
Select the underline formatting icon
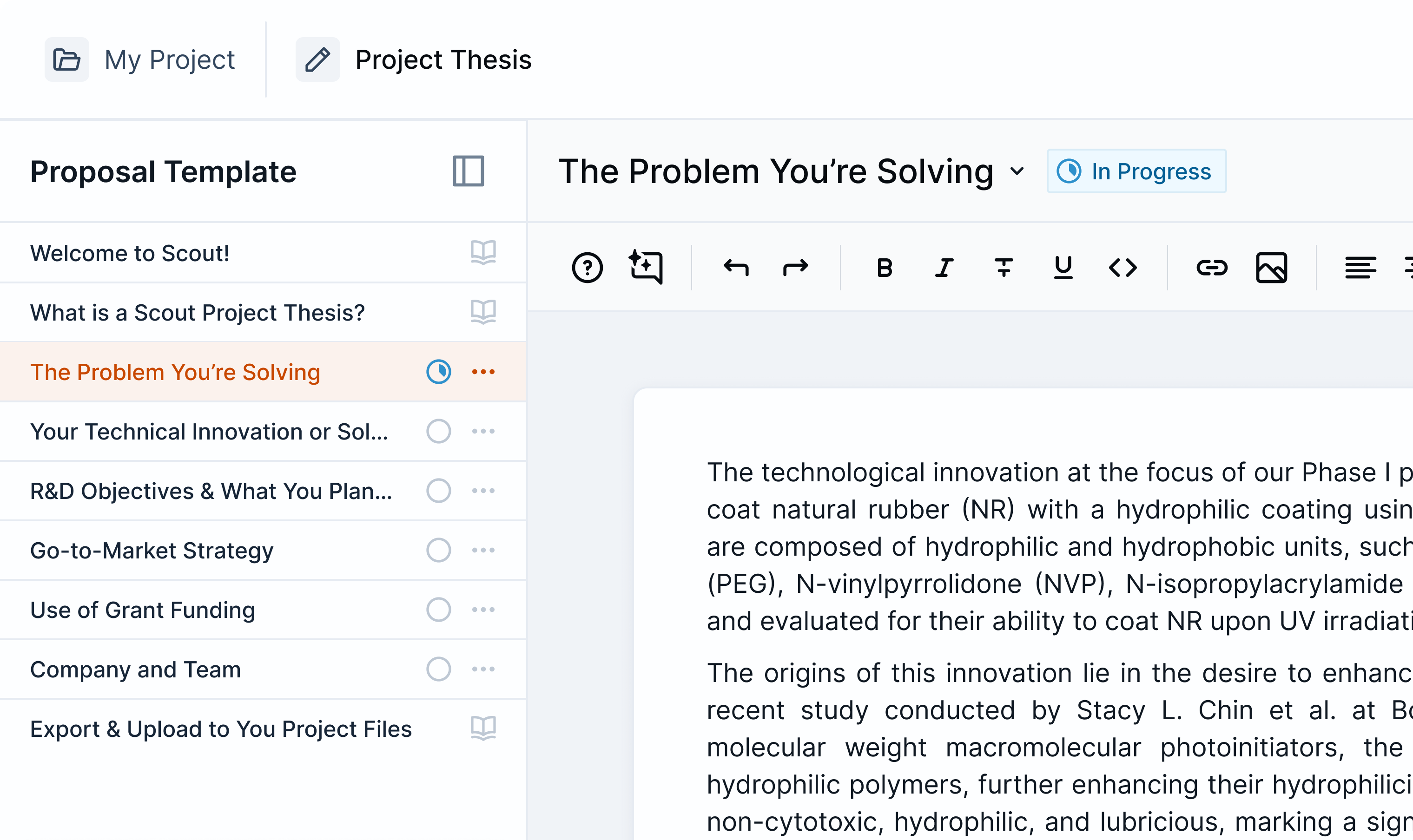[1063, 267]
